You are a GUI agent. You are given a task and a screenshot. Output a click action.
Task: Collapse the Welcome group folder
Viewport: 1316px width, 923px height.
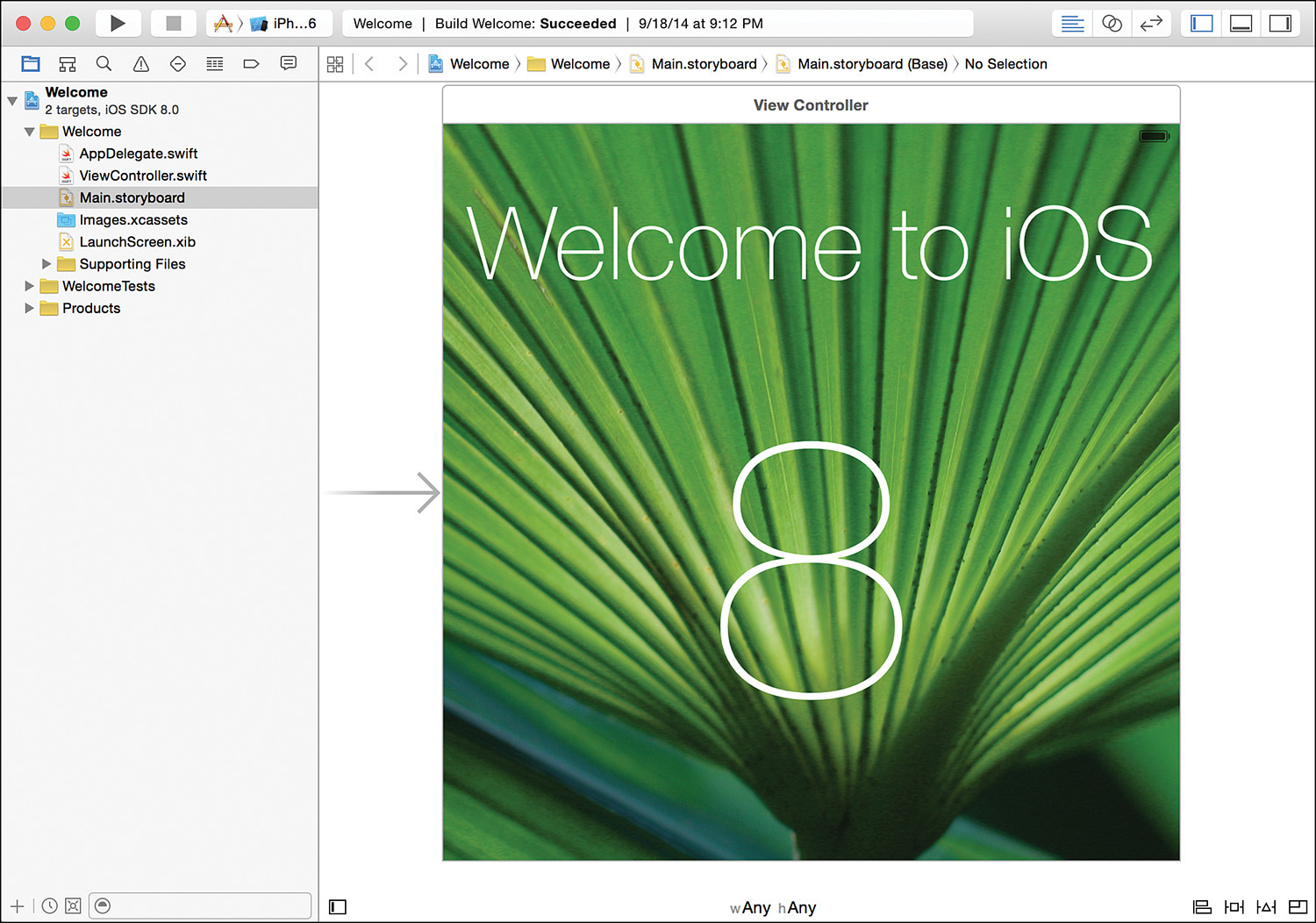[29, 132]
